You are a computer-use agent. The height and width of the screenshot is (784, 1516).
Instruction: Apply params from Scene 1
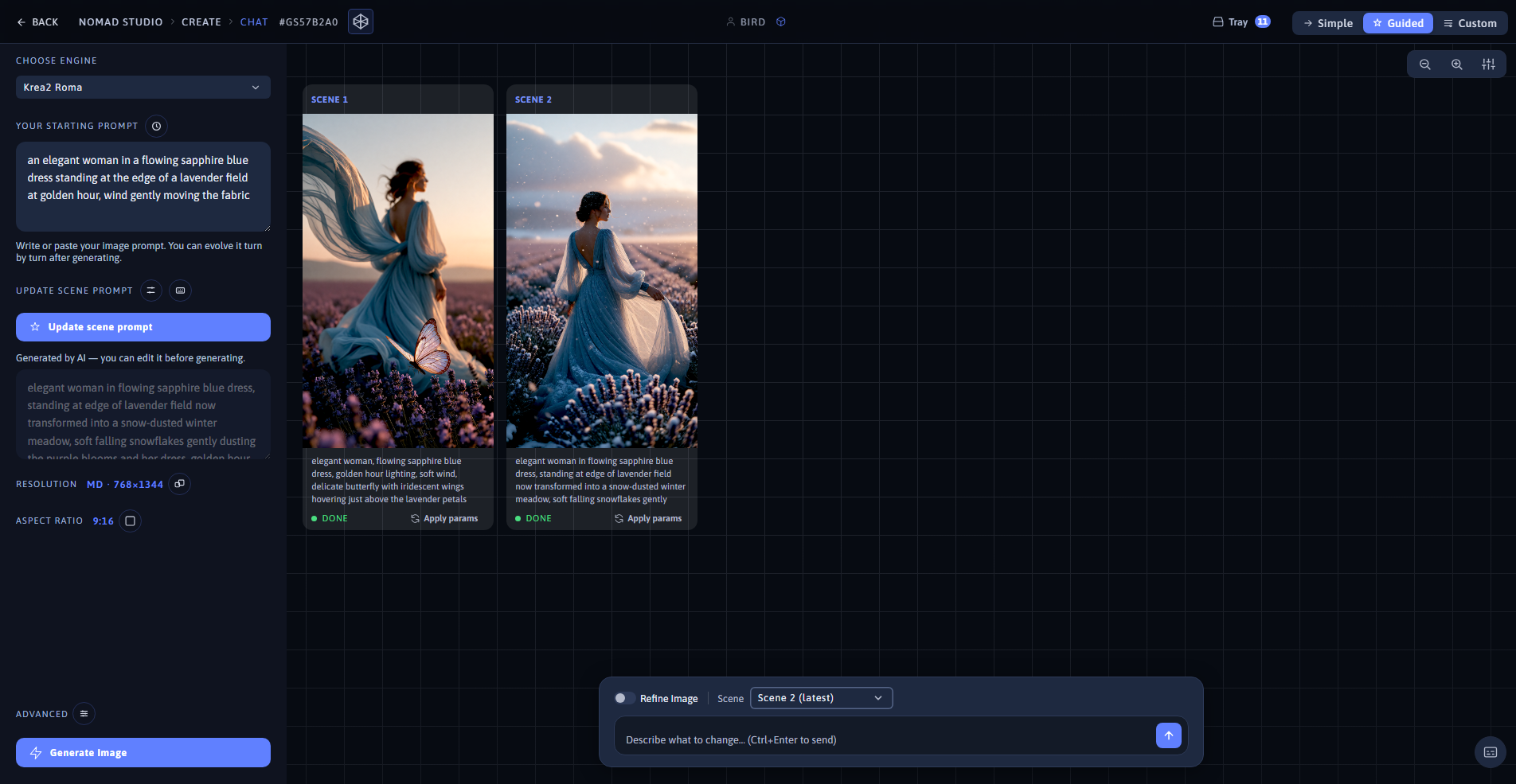point(444,518)
